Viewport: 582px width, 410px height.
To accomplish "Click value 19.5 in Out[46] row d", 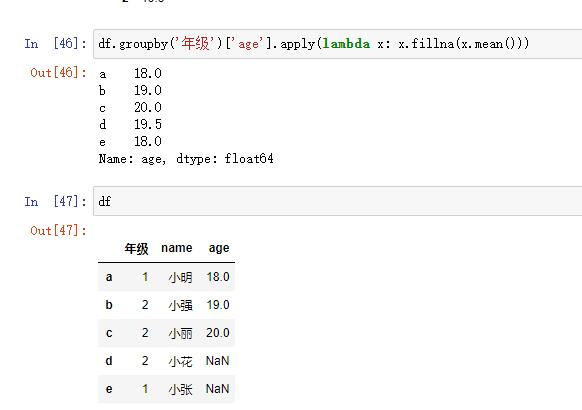I will 148,124.
